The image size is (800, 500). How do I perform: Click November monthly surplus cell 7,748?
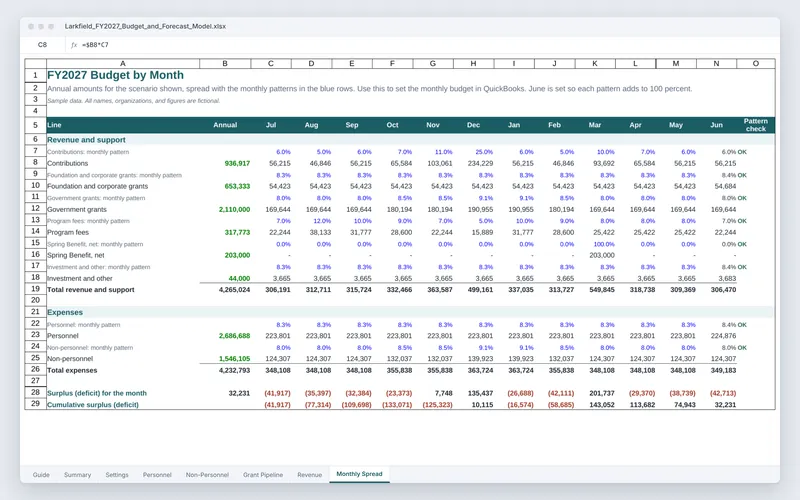[443, 393]
